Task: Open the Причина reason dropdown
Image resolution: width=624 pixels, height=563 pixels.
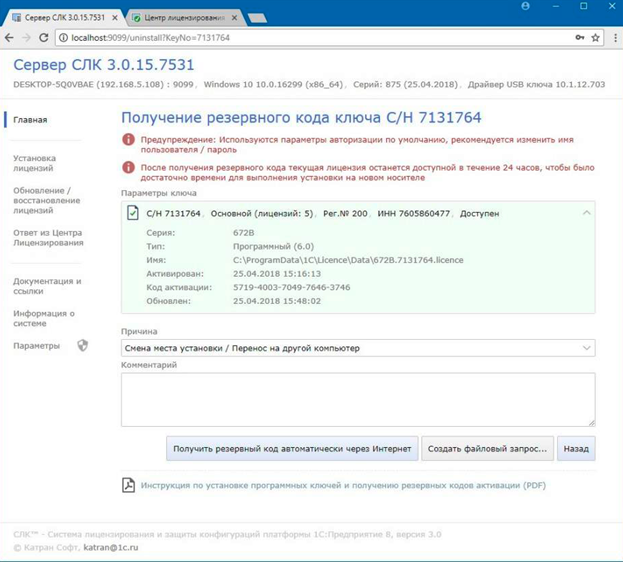Action: coord(358,348)
